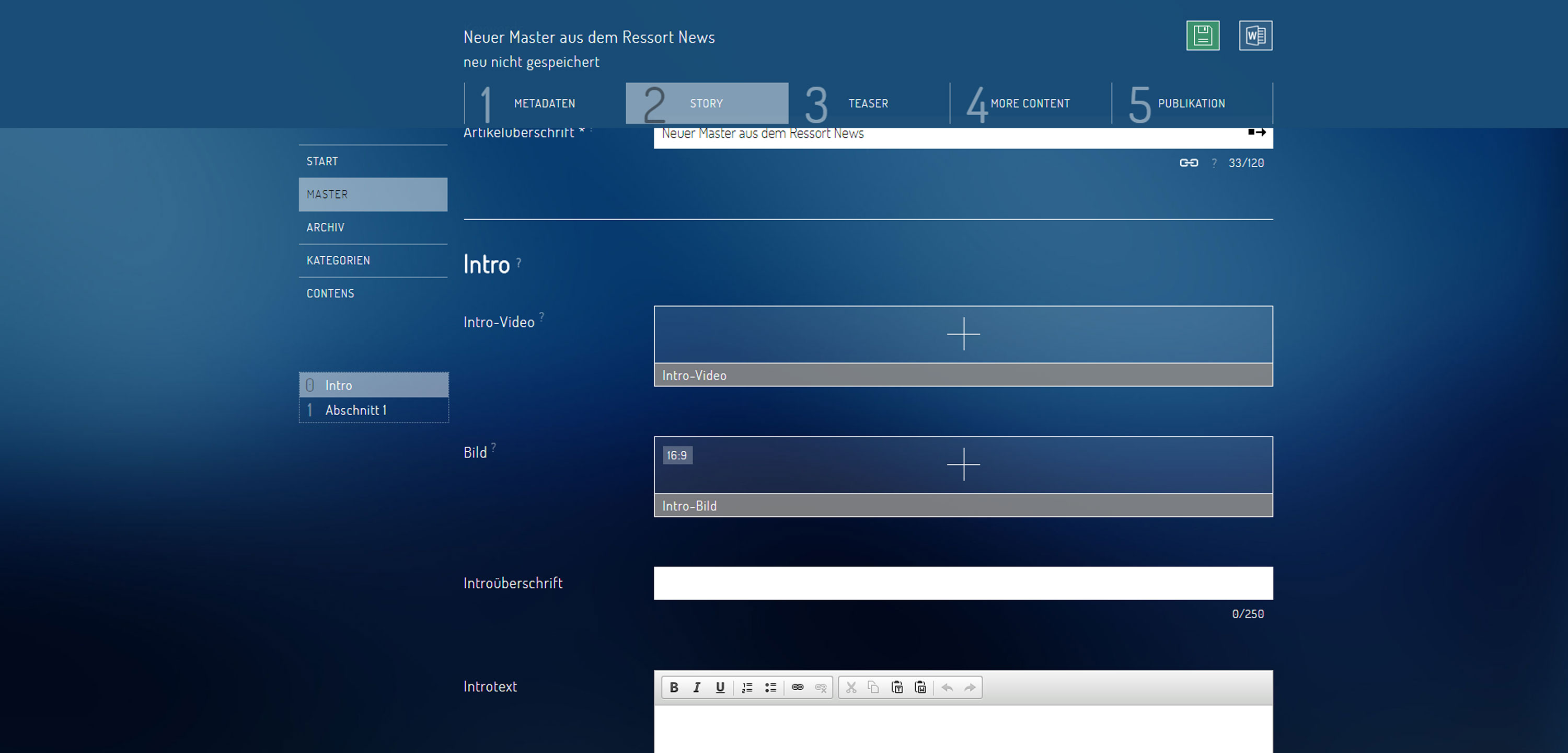Paste as plain text icon
1568x753 pixels.
click(x=896, y=687)
